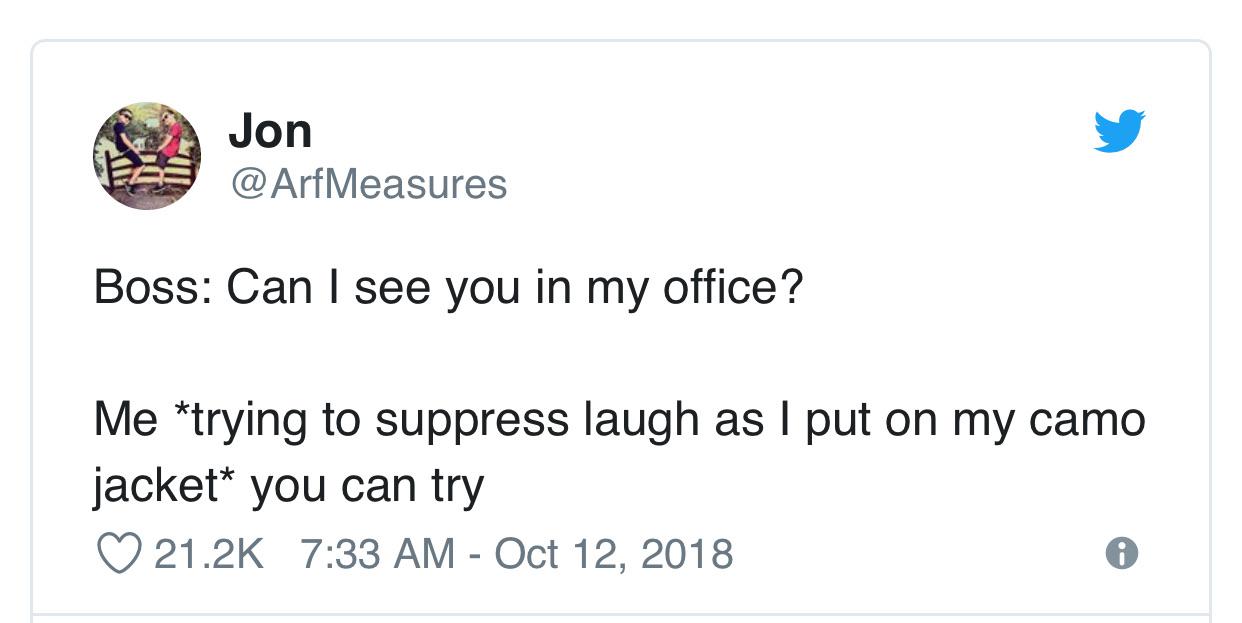Click the word "Boss:" in the tweet
Screen dimensions: 1242x623
coord(152,290)
